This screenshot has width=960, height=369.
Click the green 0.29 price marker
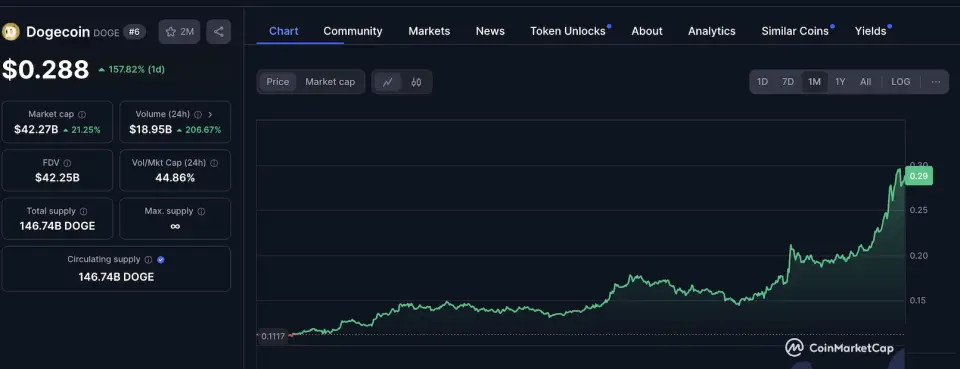pyautogui.click(x=918, y=176)
